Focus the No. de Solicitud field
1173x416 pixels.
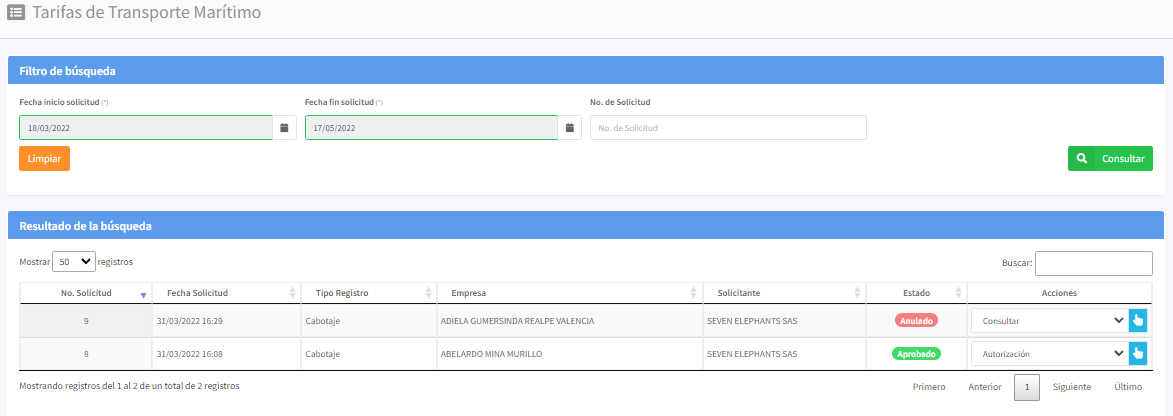(728, 128)
